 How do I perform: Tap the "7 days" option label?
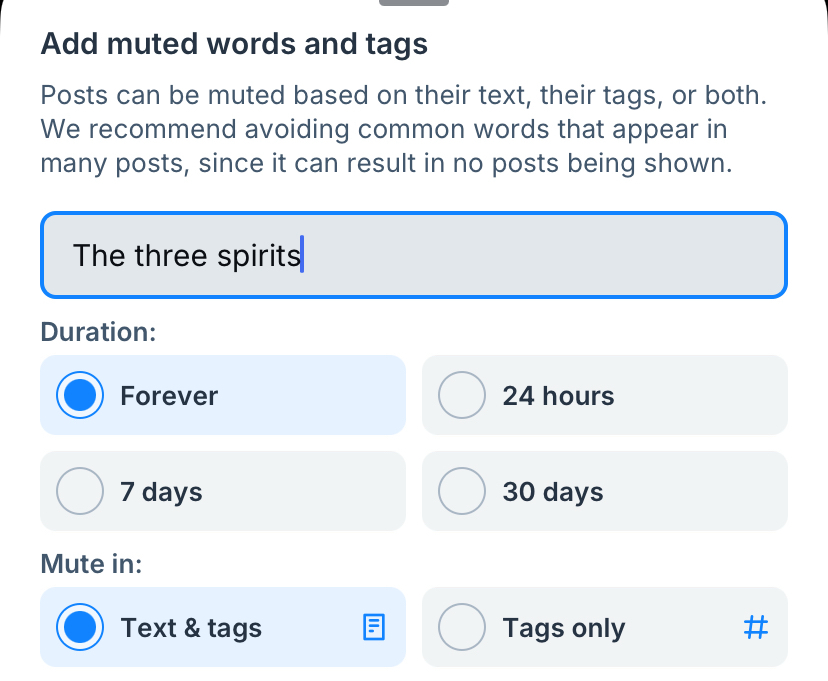coord(161,492)
